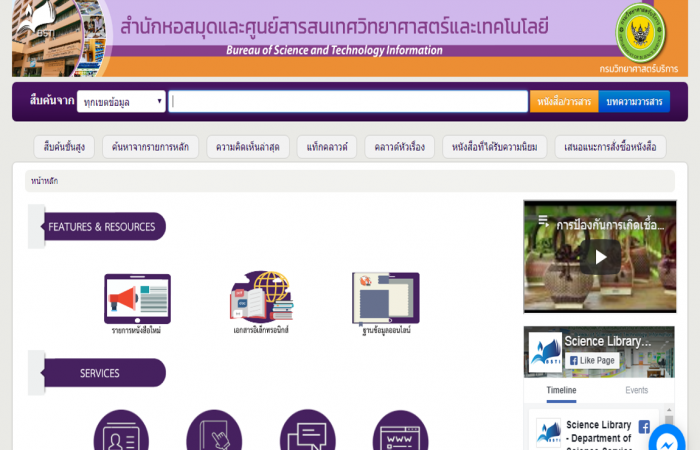Click the Facebook Like Page button
The image size is (700, 450).
click(x=592, y=361)
